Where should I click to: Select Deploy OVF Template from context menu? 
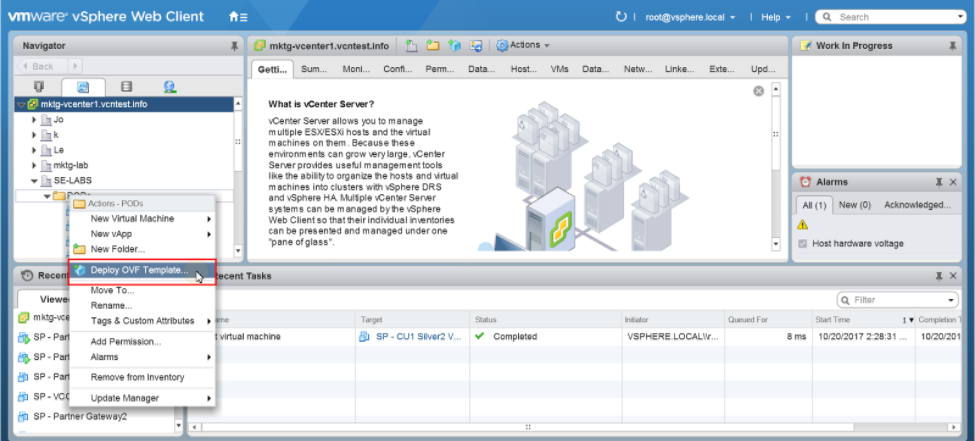[x=138, y=270]
